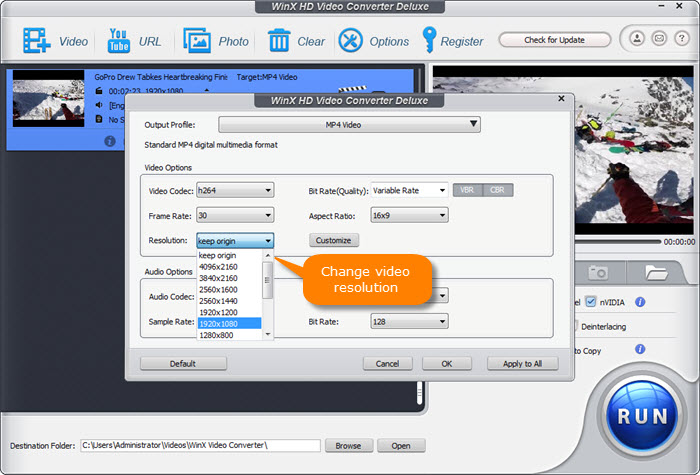Click the Photo slideshow icon
This screenshot has width=700, height=475.
(x=197, y=41)
